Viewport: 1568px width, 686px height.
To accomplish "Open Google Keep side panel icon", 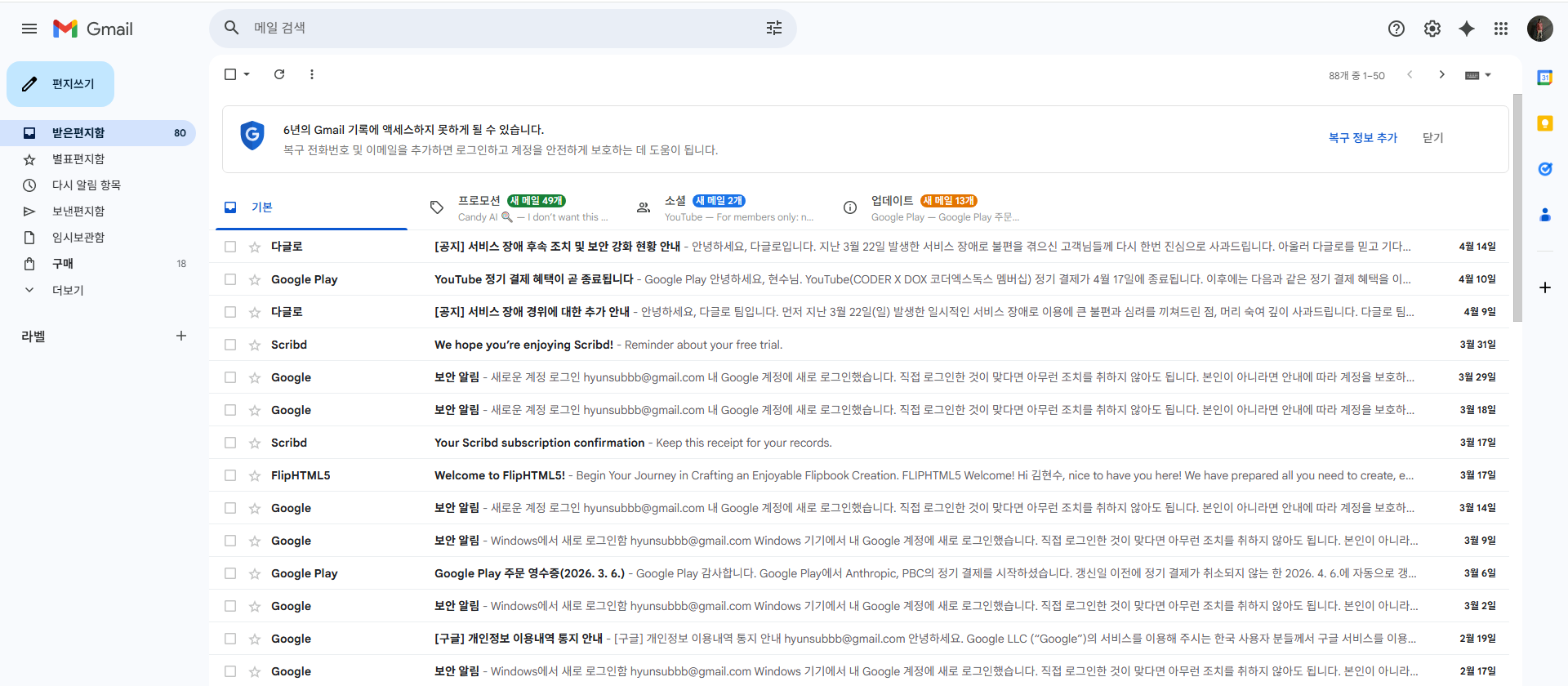I will click(1545, 123).
